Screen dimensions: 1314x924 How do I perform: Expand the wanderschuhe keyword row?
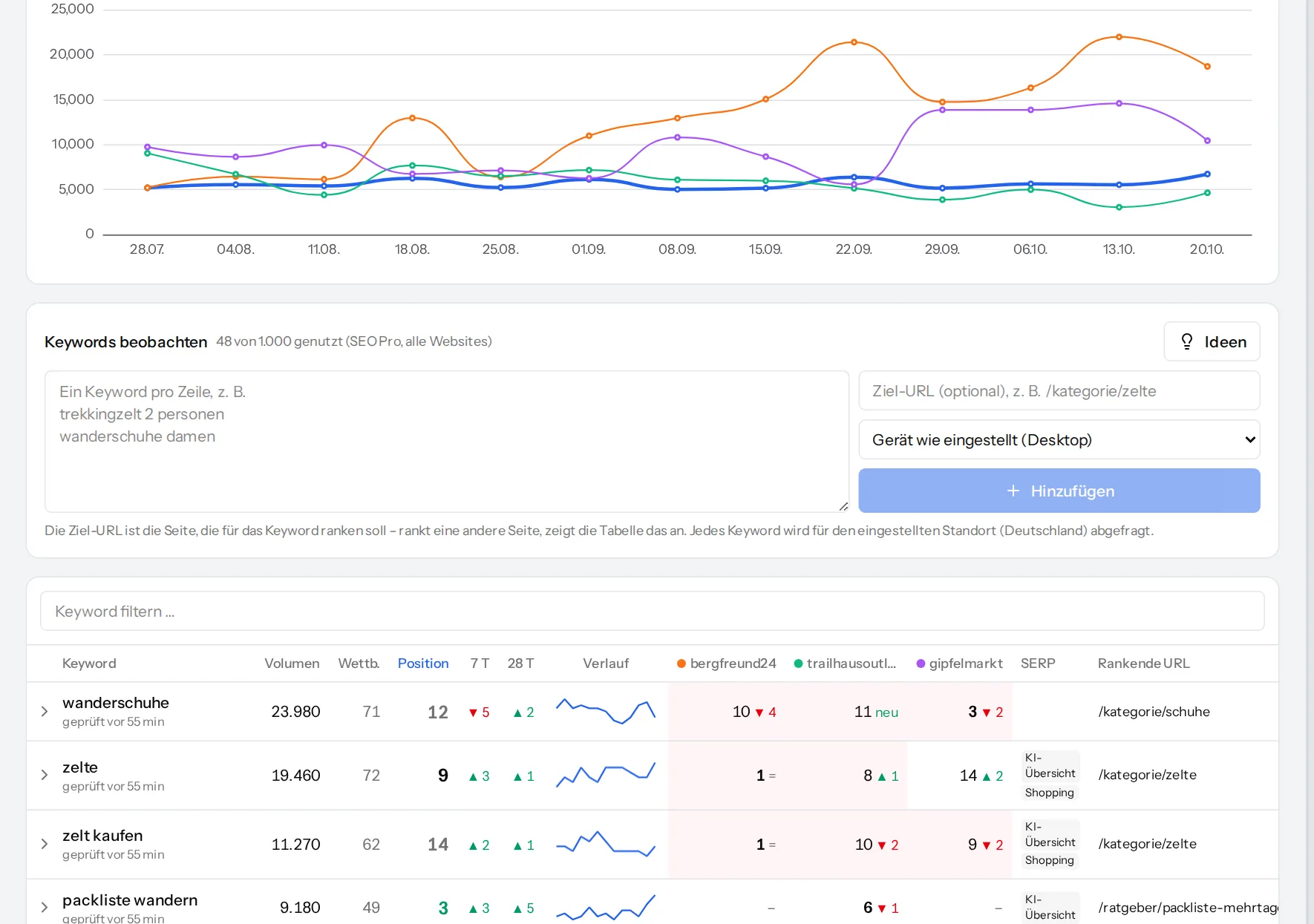click(45, 712)
